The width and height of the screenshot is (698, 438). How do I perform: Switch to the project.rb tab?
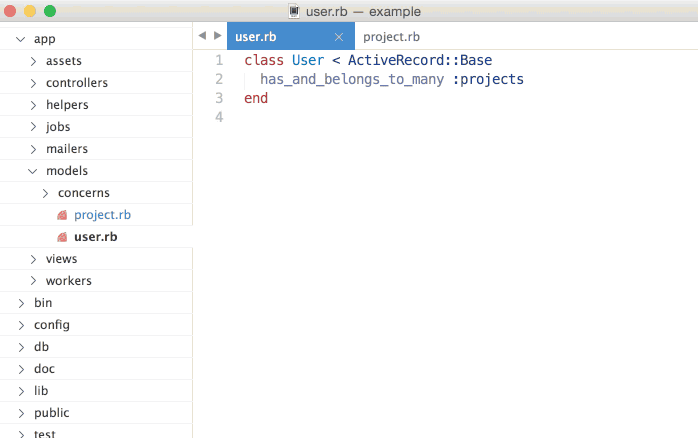click(x=391, y=36)
